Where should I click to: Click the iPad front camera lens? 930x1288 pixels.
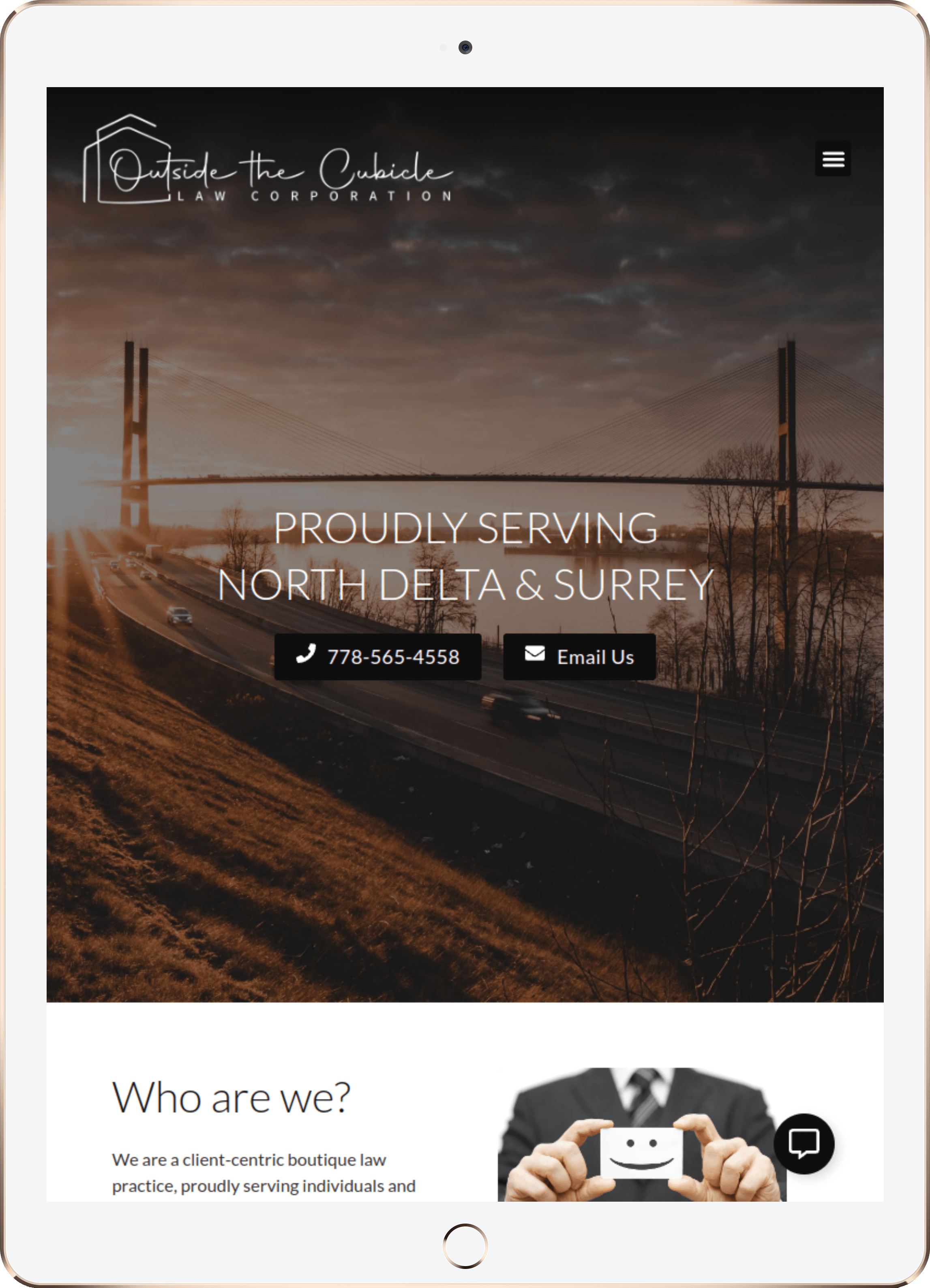coord(465,47)
